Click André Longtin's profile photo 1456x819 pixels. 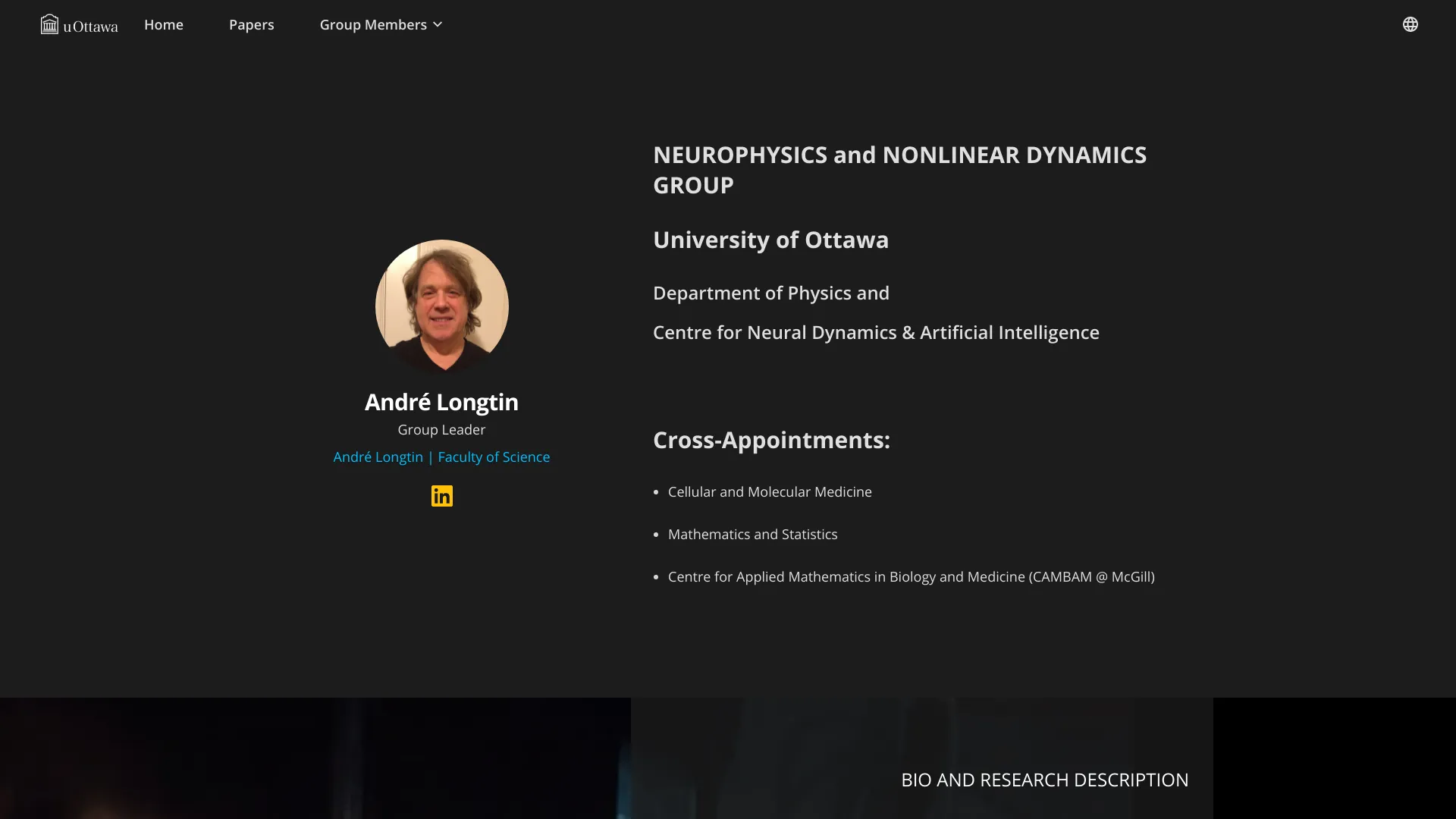[441, 306]
